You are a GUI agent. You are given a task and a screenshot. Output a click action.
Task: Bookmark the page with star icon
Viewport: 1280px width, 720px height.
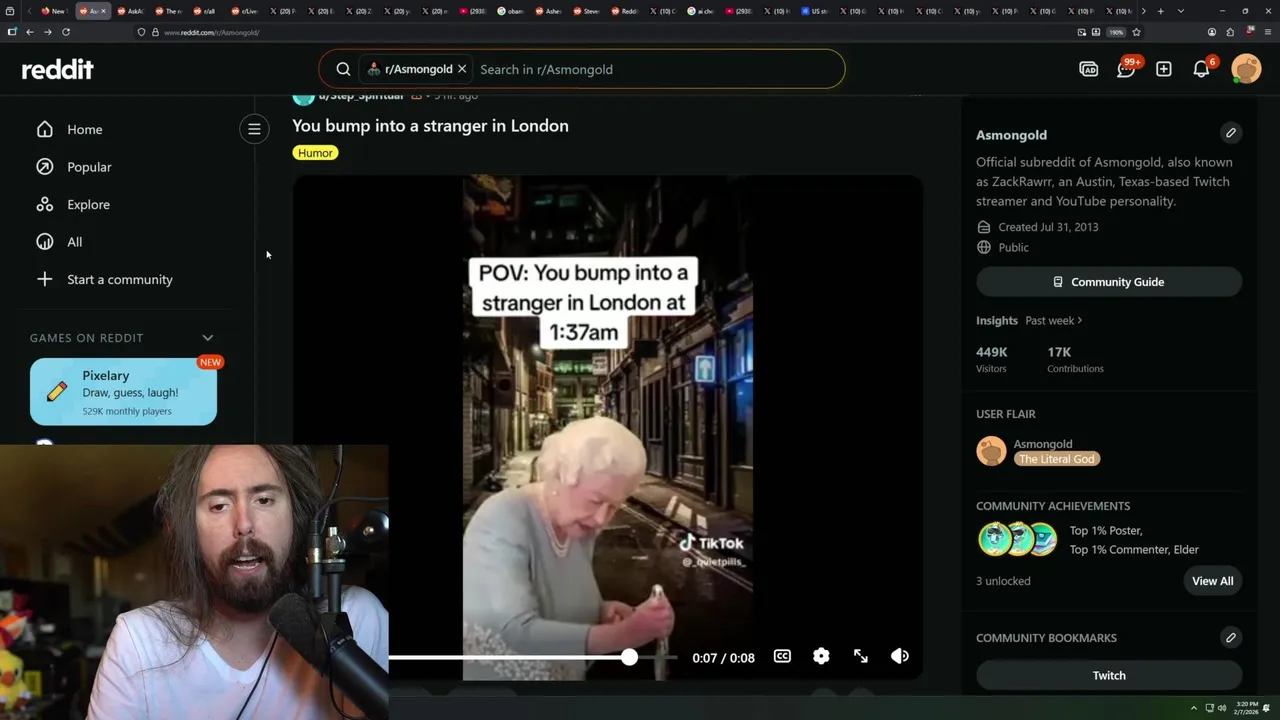[1136, 32]
